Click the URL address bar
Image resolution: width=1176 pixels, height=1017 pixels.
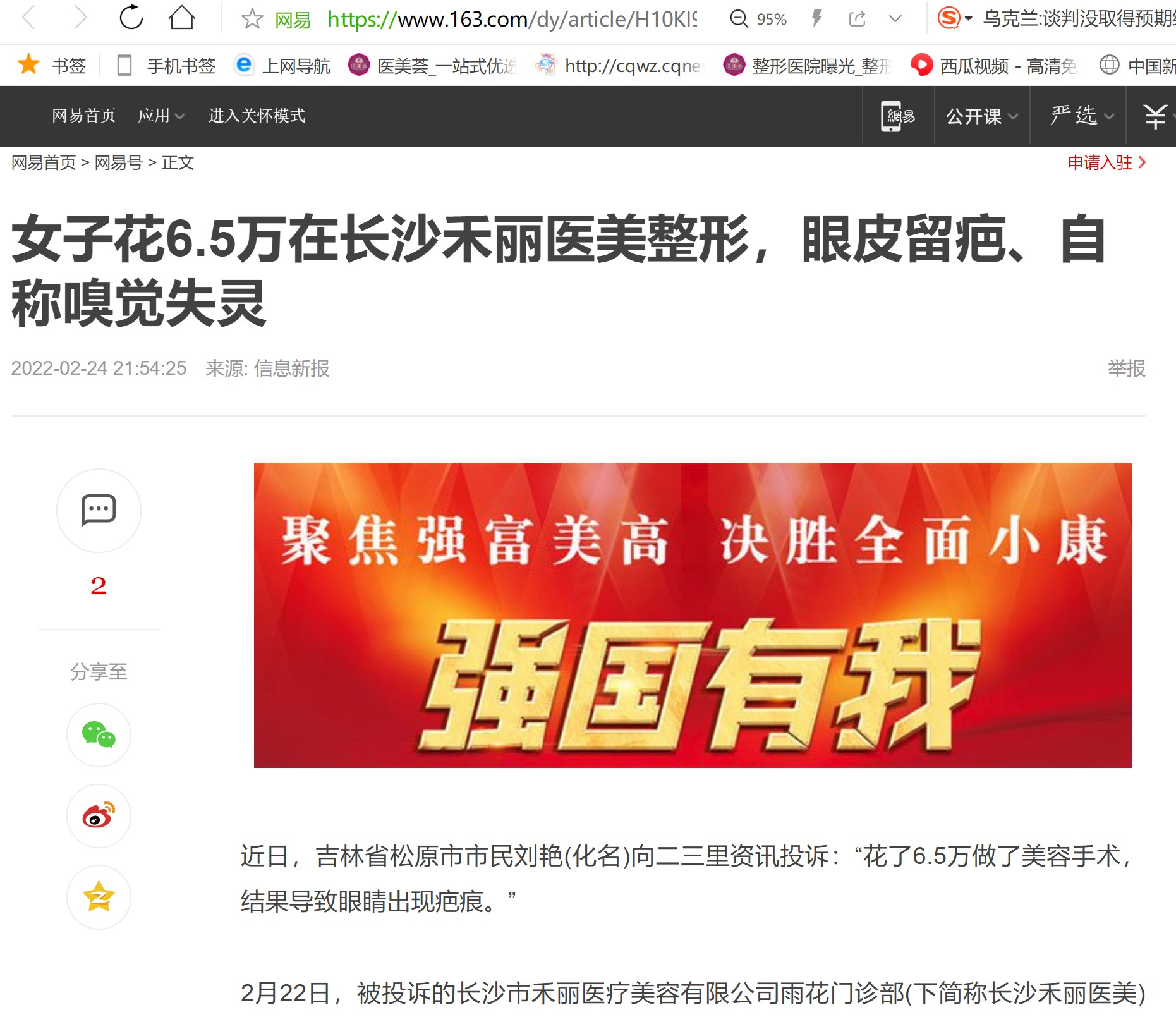512,20
